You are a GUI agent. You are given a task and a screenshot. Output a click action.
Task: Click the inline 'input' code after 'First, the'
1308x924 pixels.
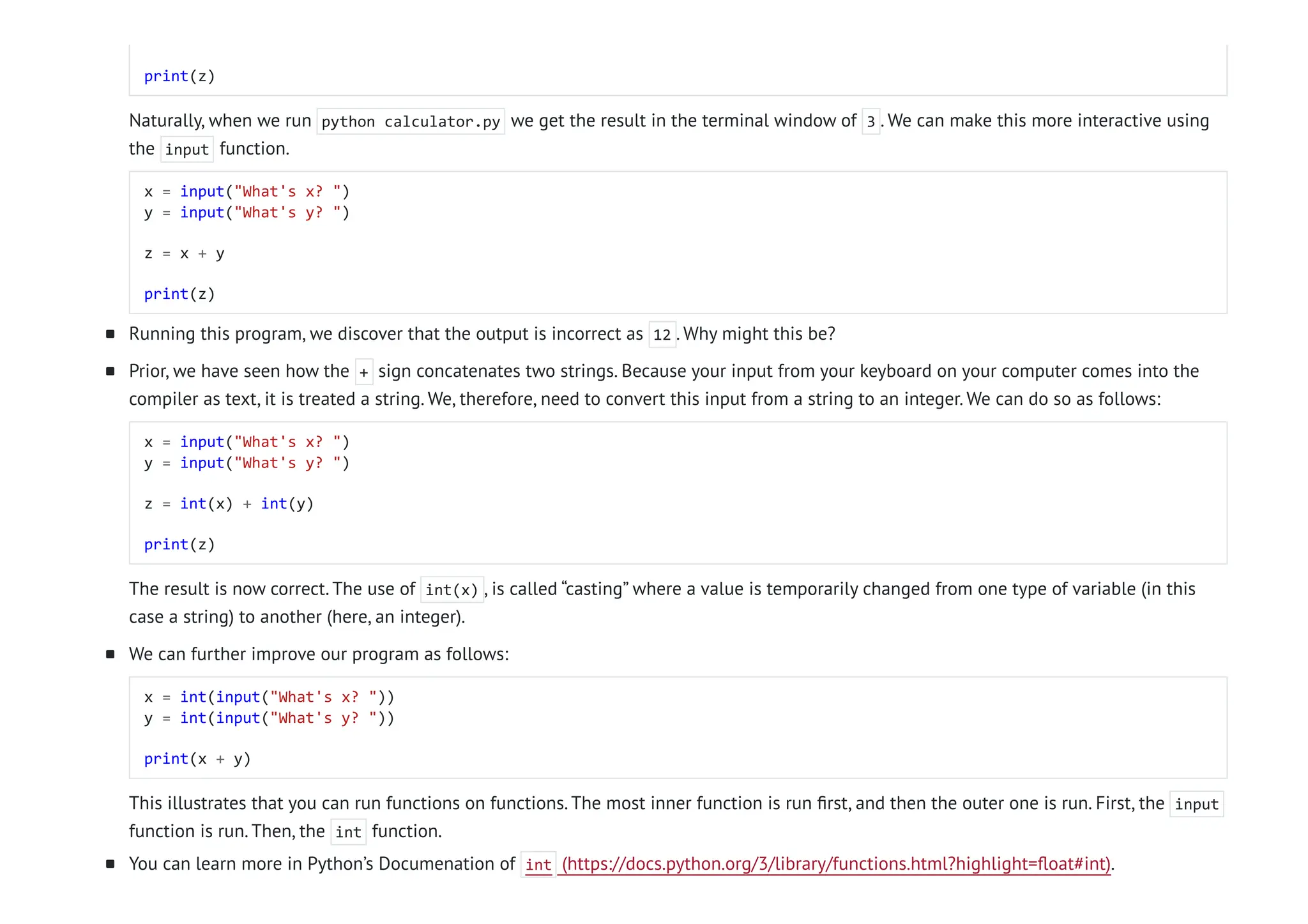point(1196,805)
